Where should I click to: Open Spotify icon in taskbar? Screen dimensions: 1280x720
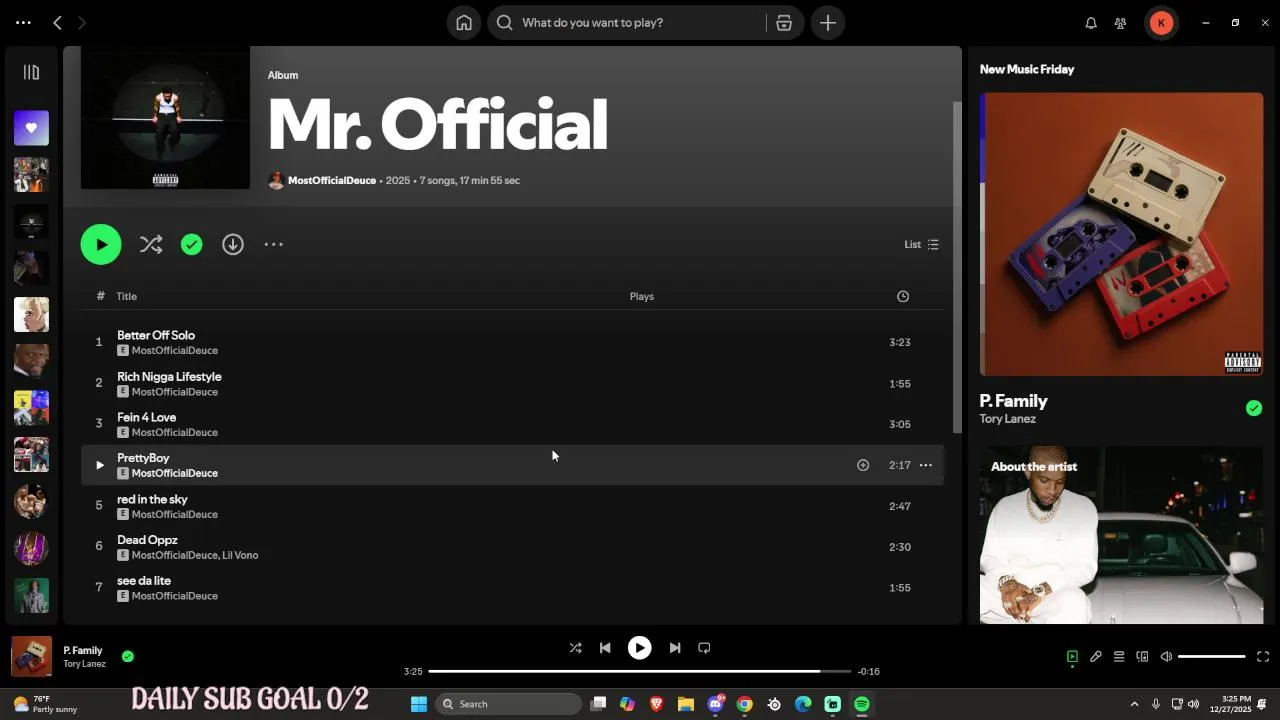point(862,704)
